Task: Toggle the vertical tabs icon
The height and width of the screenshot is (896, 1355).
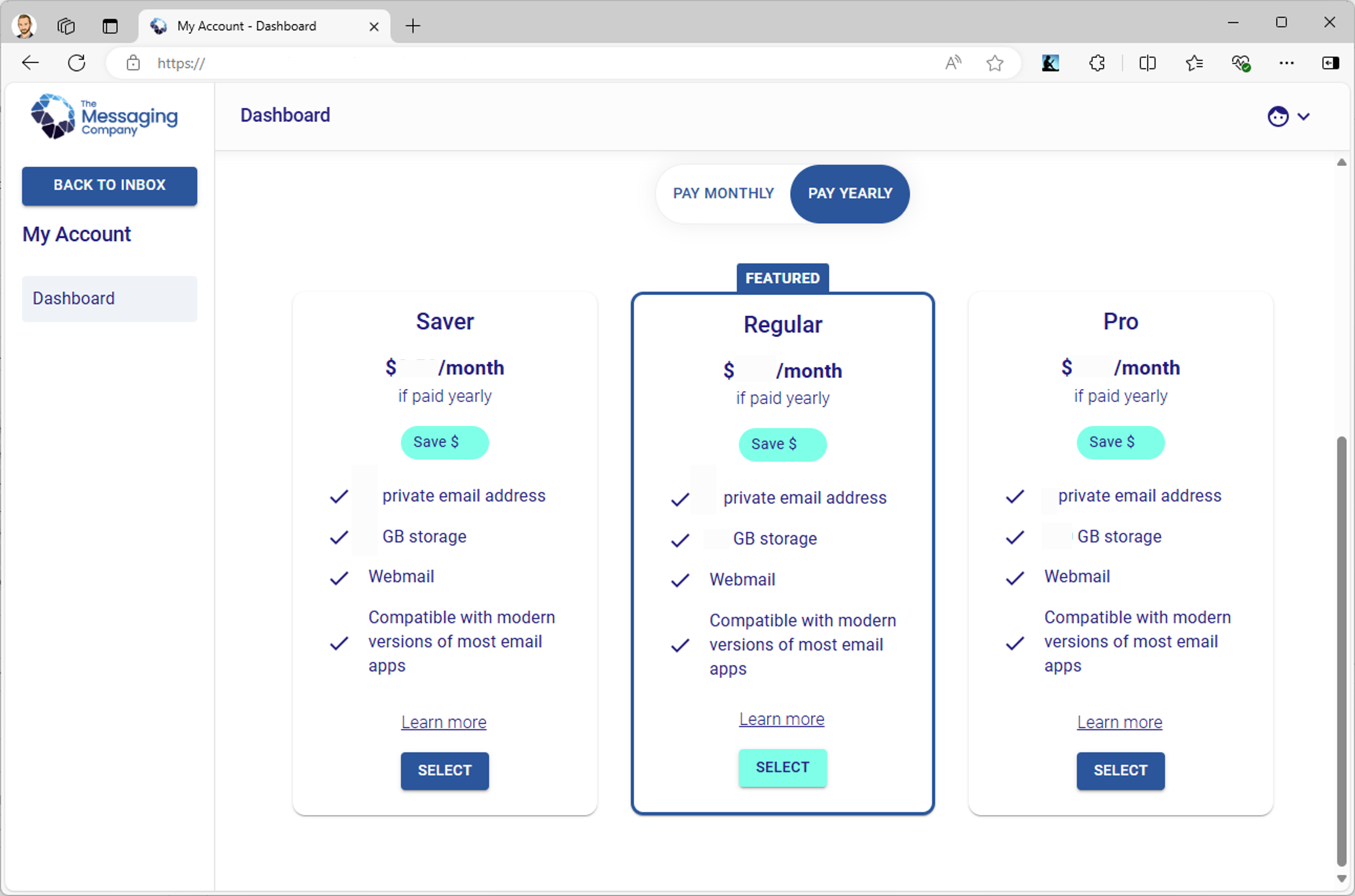Action: [x=110, y=26]
